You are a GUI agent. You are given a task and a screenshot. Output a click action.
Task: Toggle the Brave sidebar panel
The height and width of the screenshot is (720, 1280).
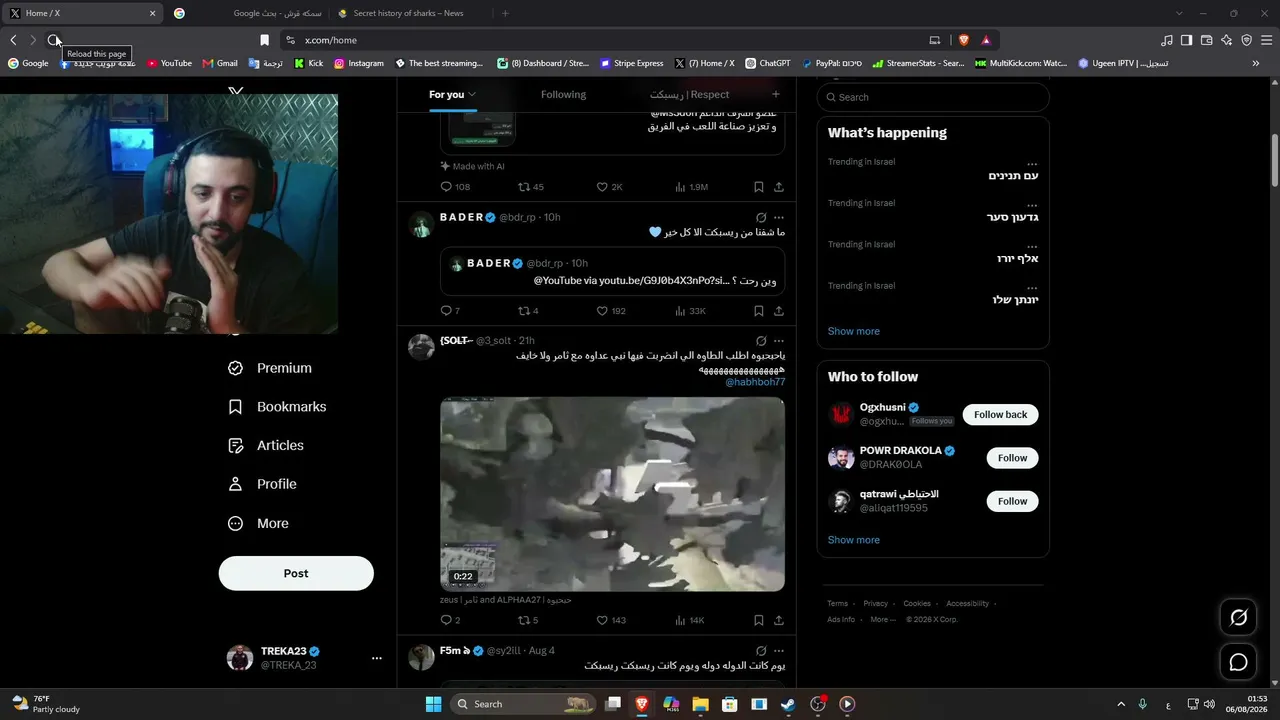pos(1186,40)
